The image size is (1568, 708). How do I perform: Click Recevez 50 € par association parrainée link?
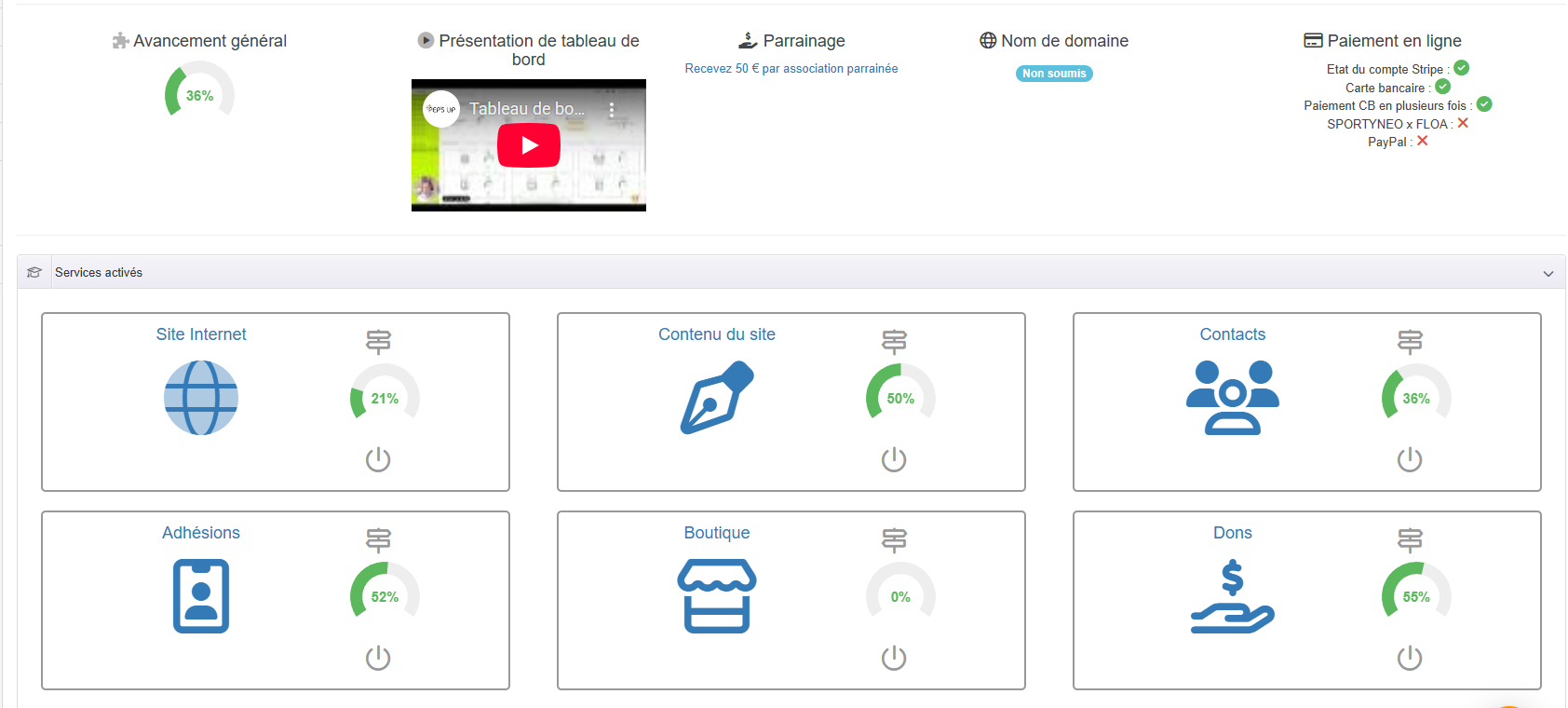click(x=791, y=69)
